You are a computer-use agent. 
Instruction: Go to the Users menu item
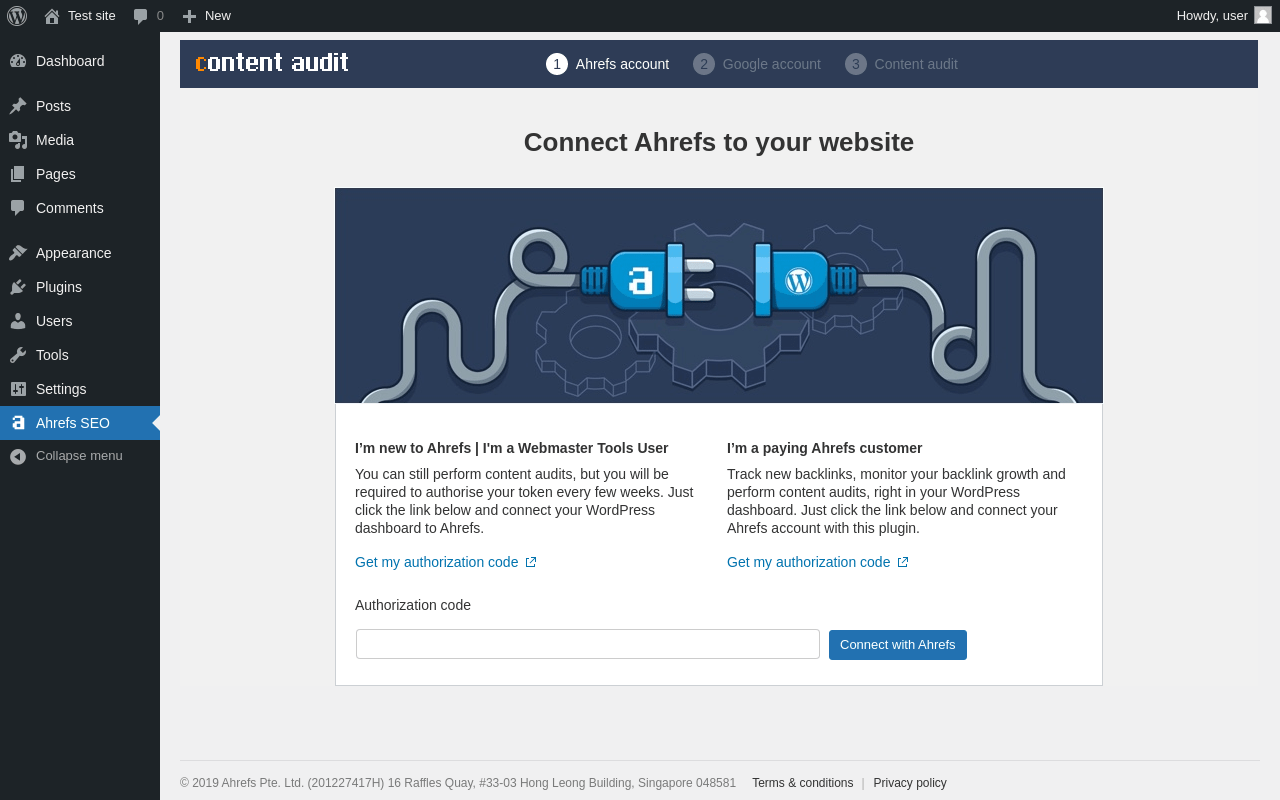click(x=54, y=321)
